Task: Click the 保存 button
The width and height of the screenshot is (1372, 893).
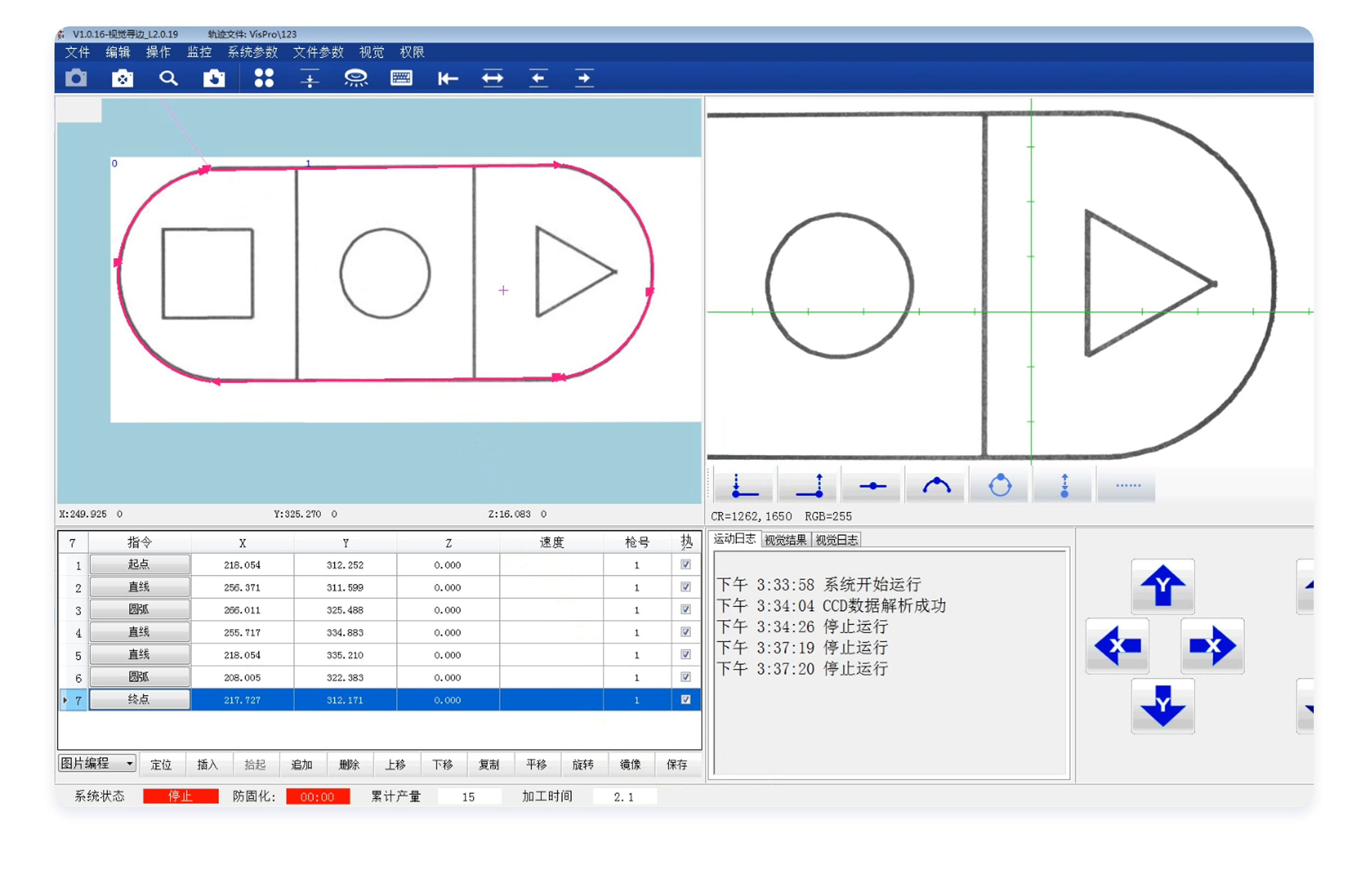Action: 677,764
